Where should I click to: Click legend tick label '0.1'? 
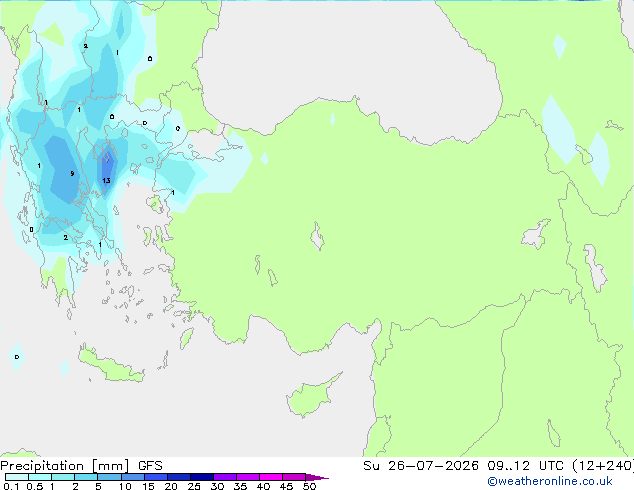[11, 486]
